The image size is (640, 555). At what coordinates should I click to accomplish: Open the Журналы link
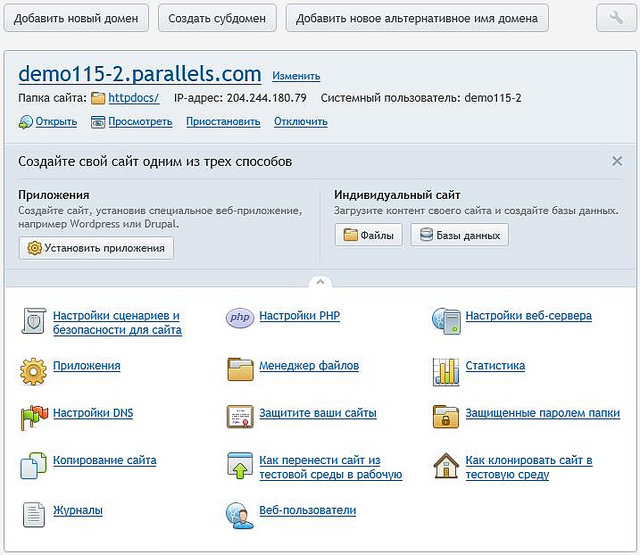click(78, 510)
